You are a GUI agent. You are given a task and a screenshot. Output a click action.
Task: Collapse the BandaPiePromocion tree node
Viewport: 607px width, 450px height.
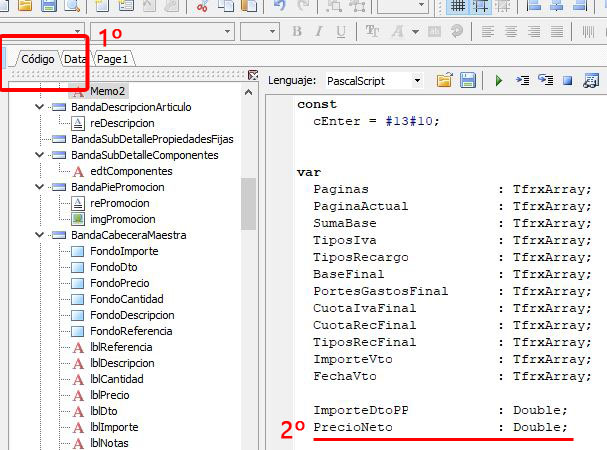40,187
